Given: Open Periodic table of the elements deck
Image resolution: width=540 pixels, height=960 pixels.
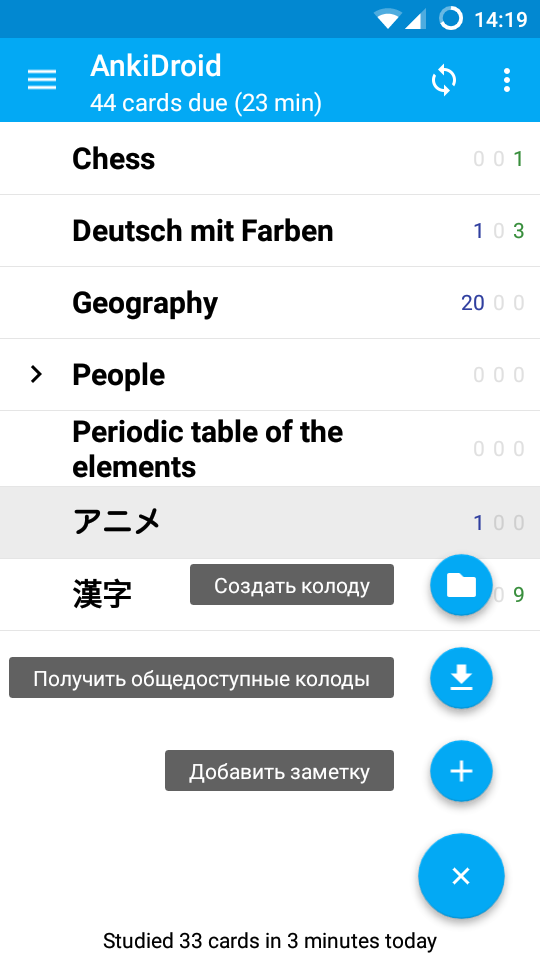Looking at the screenshot, I should tap(270, 449).
